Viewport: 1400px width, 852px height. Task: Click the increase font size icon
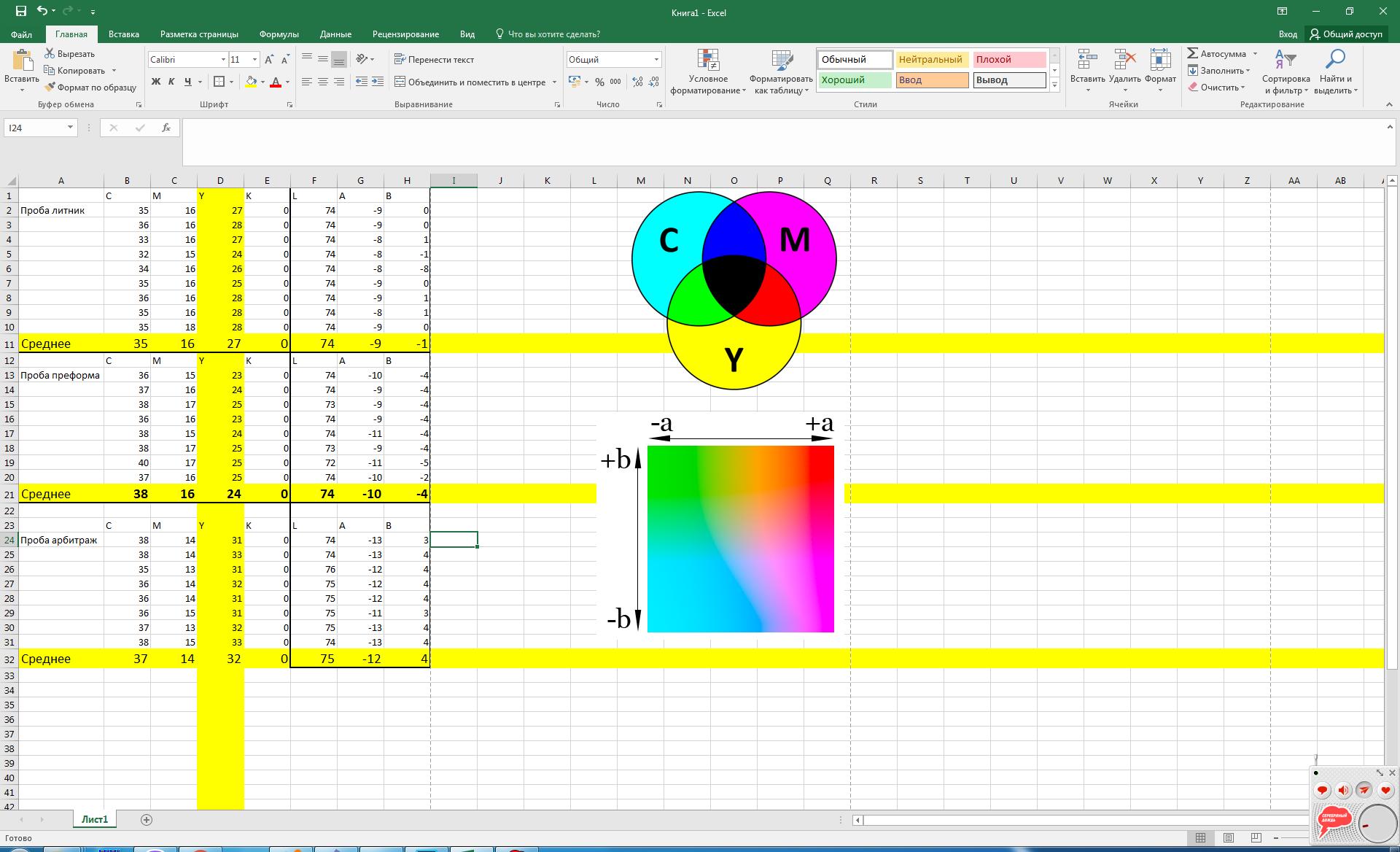[x=269, y=60]
